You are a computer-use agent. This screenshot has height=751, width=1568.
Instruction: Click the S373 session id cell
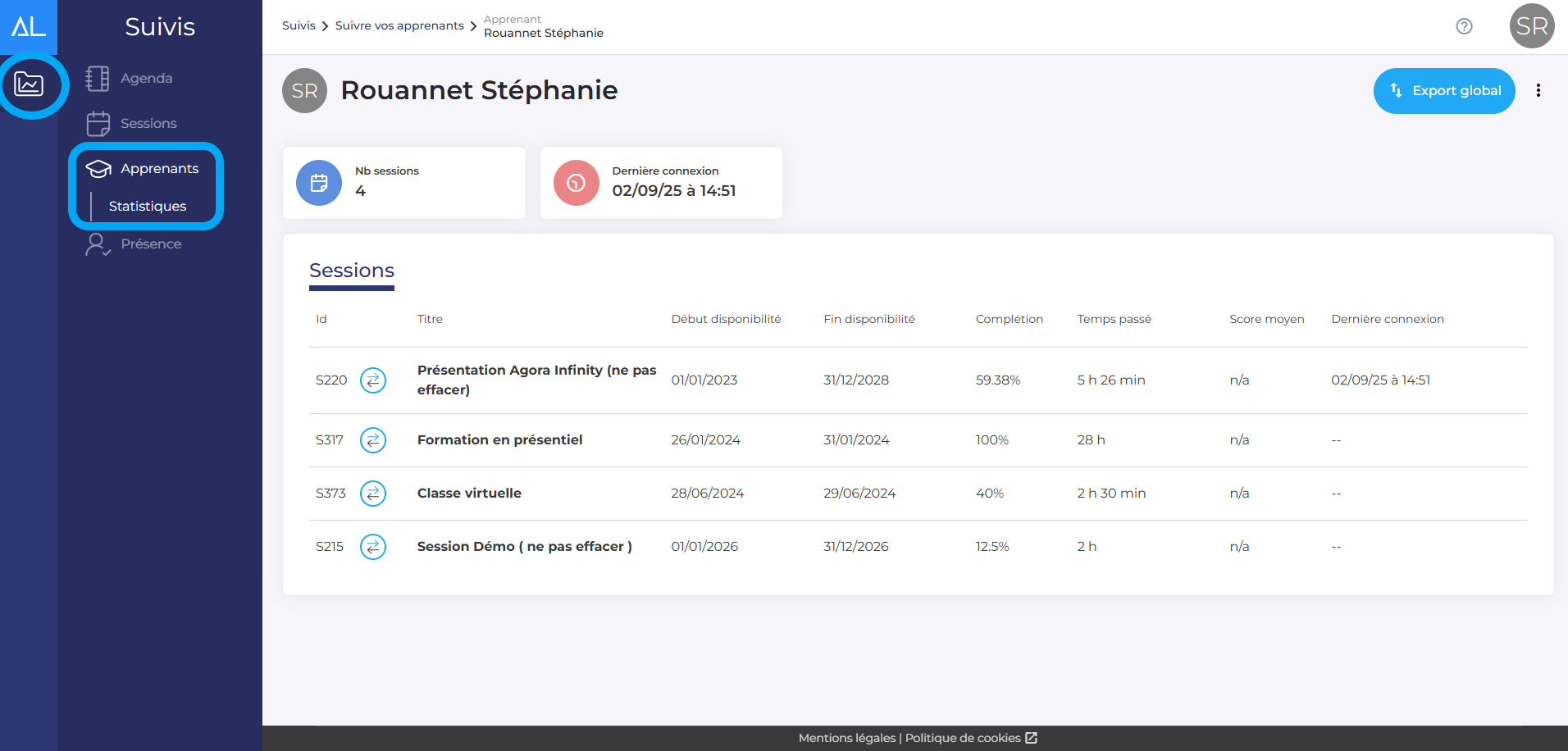(x=330, y=493)
